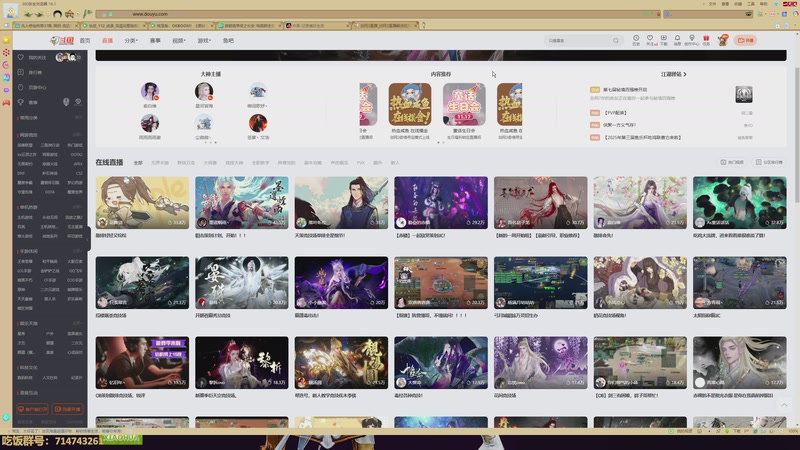800x450 pixels.
Task: Click the microphone badge icon in the sidebar
Action: 66,102
